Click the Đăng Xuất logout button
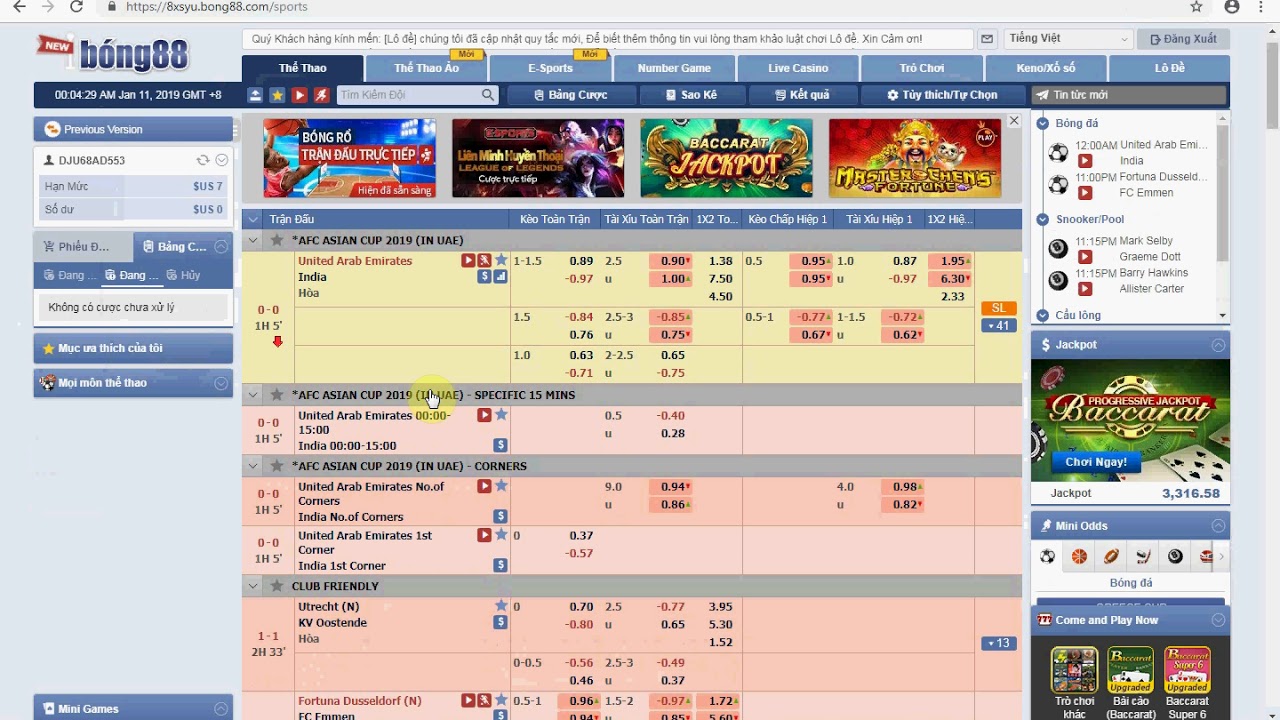This screenshot has width=1280, height=720. 1183,39
